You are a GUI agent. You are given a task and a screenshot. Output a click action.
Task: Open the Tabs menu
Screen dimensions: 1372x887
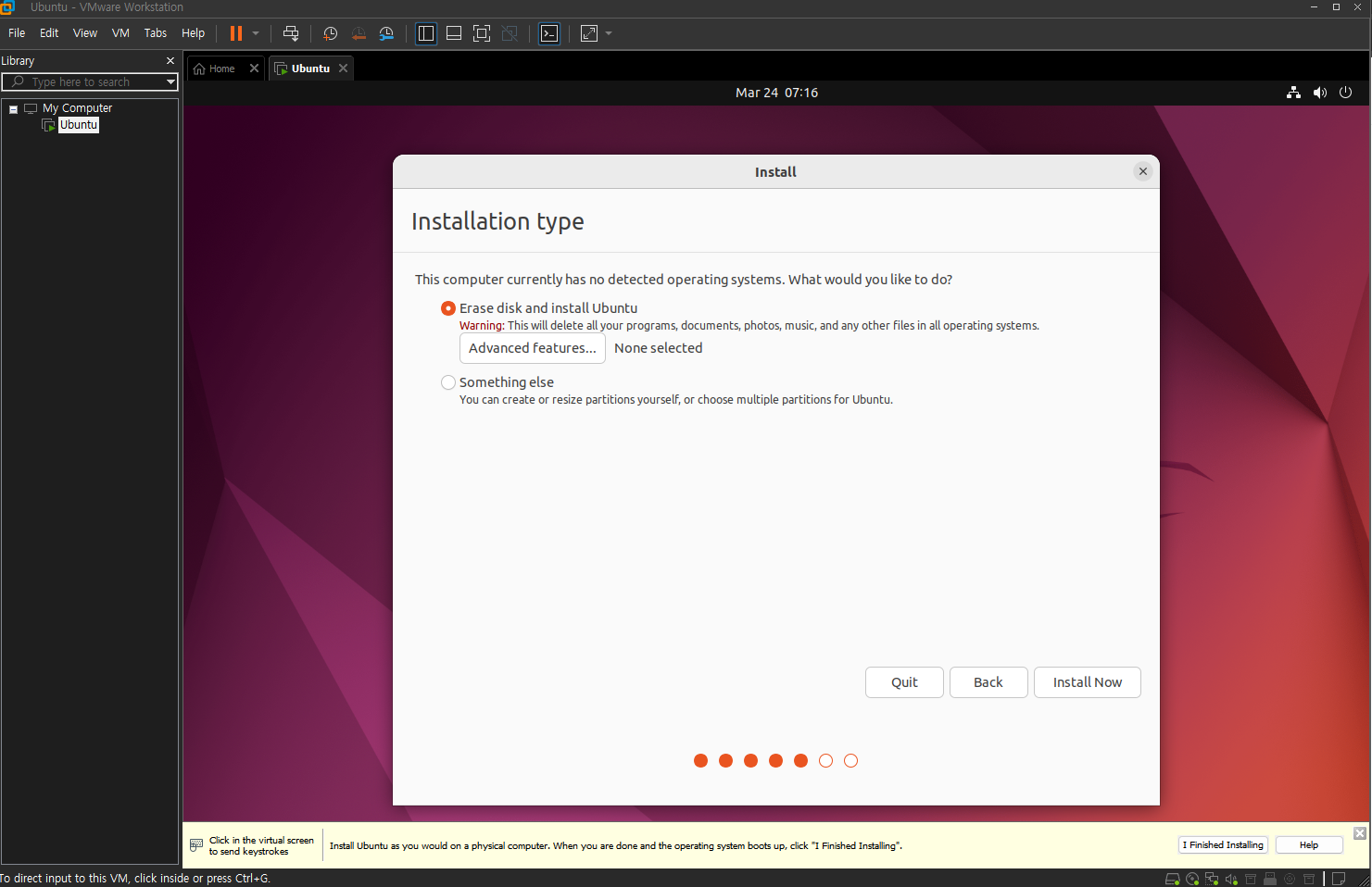tap(156, 33)
